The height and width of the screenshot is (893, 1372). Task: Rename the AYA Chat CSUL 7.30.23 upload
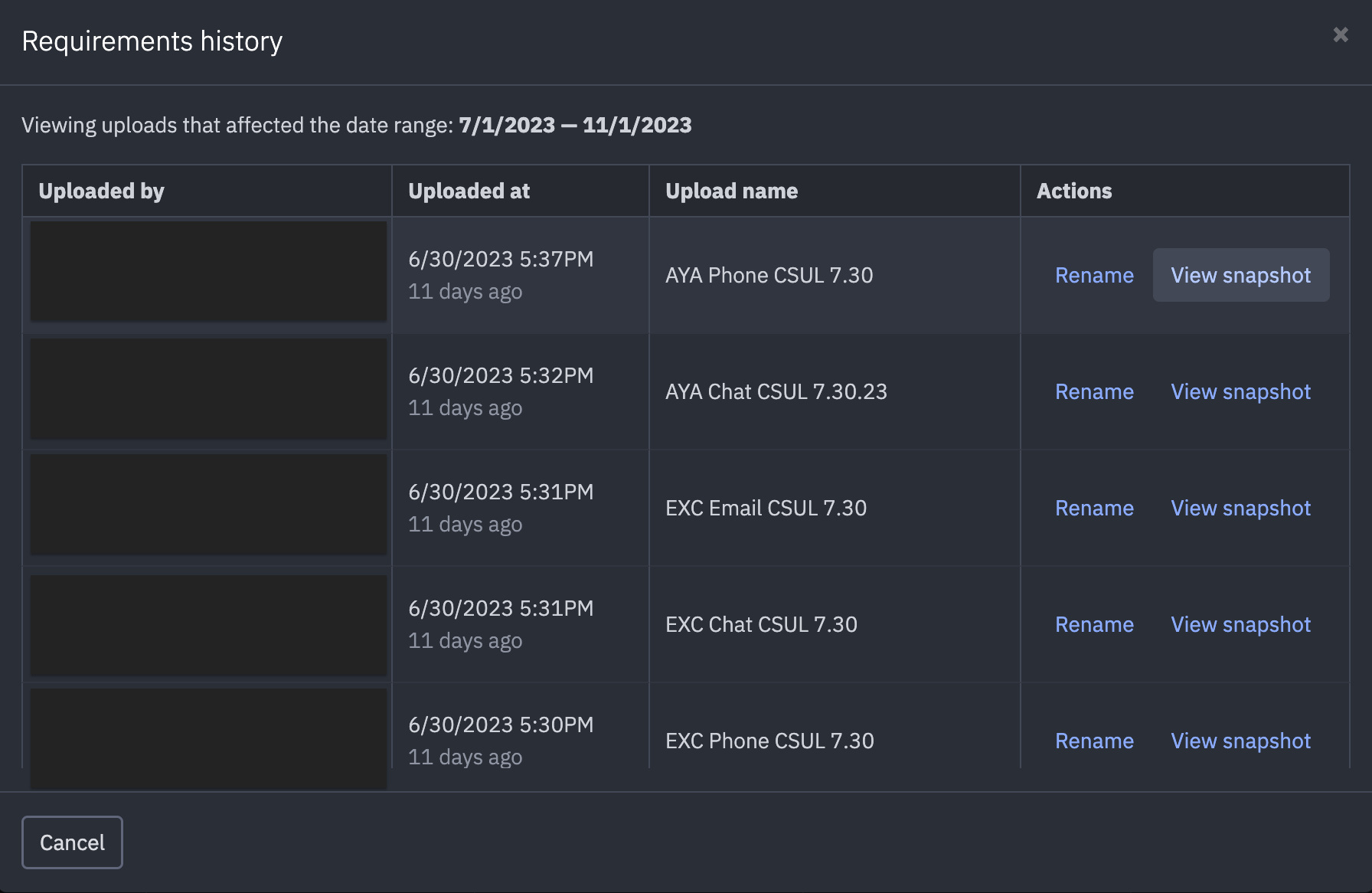1094,392
